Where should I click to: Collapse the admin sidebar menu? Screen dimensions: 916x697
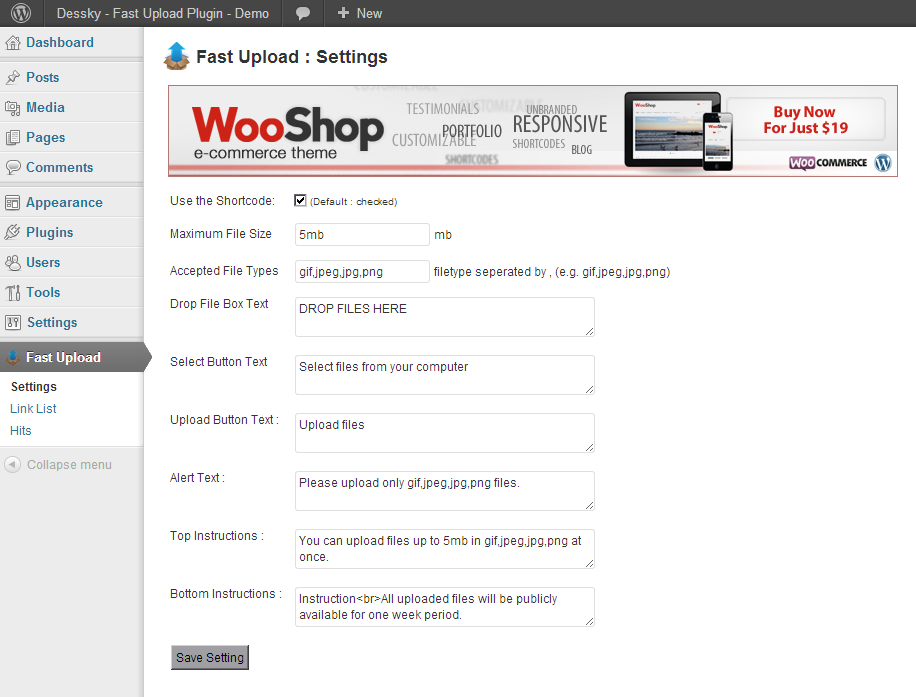(x=58, y=465)
